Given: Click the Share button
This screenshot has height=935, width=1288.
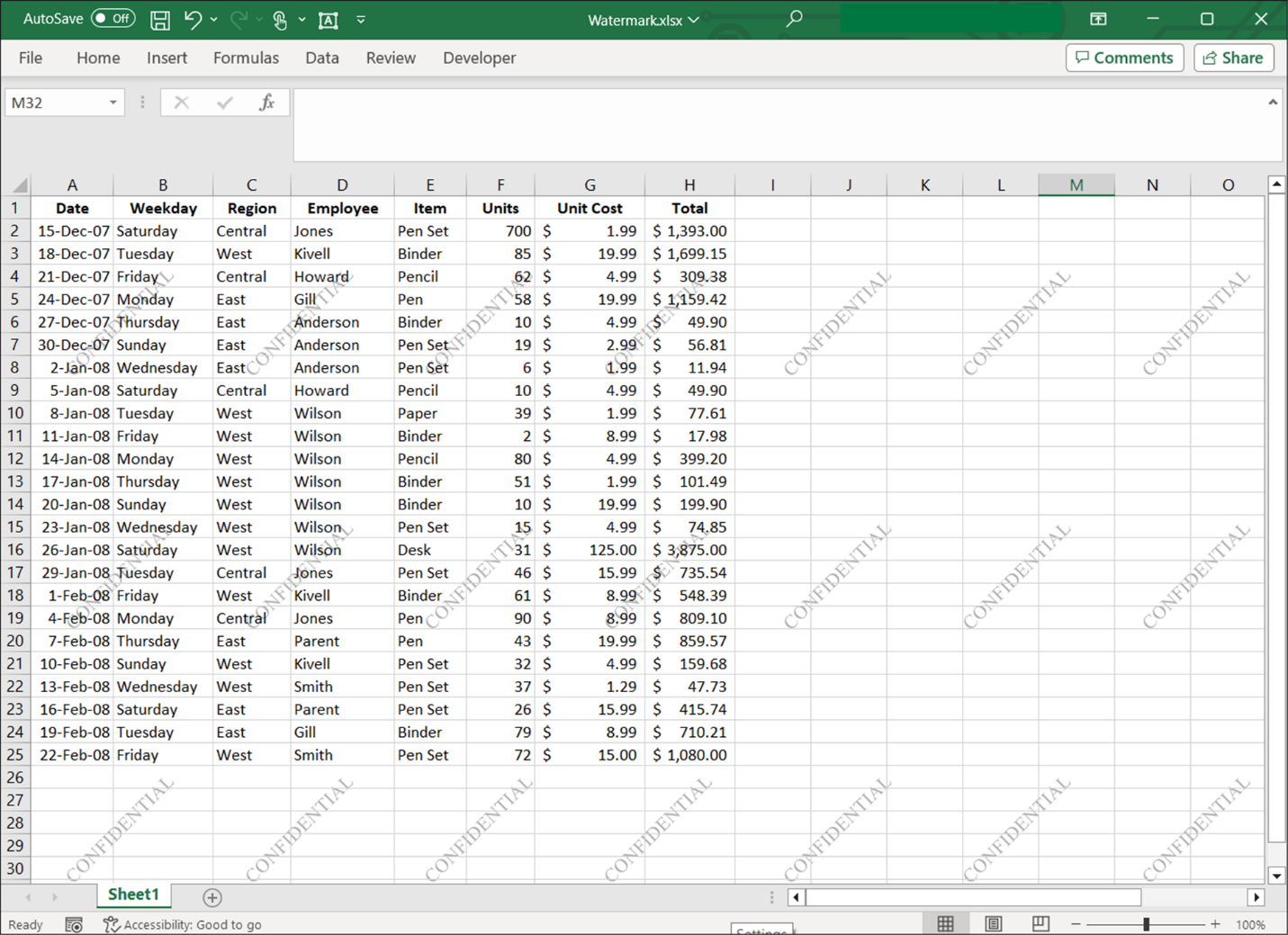Looking at the screenshot, I should 1233,58.
